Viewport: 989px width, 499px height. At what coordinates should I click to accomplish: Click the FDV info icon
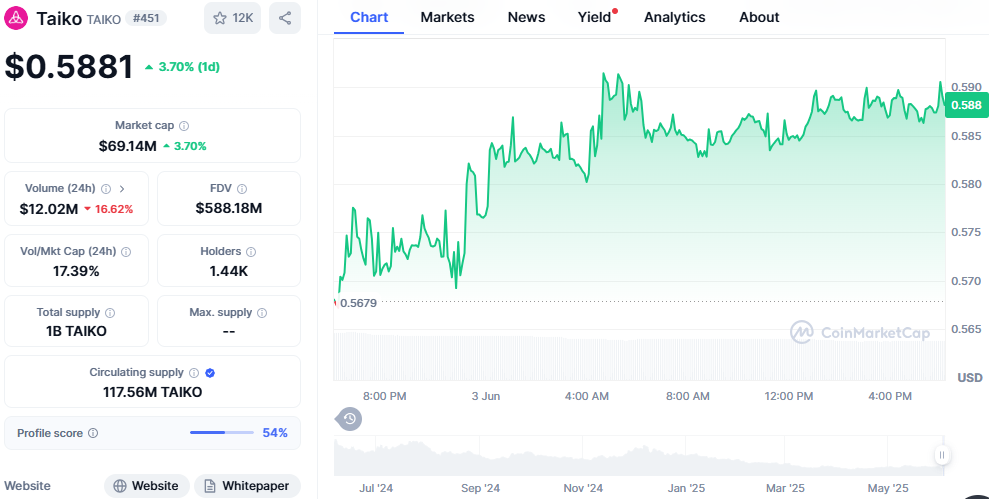(242, 189)
